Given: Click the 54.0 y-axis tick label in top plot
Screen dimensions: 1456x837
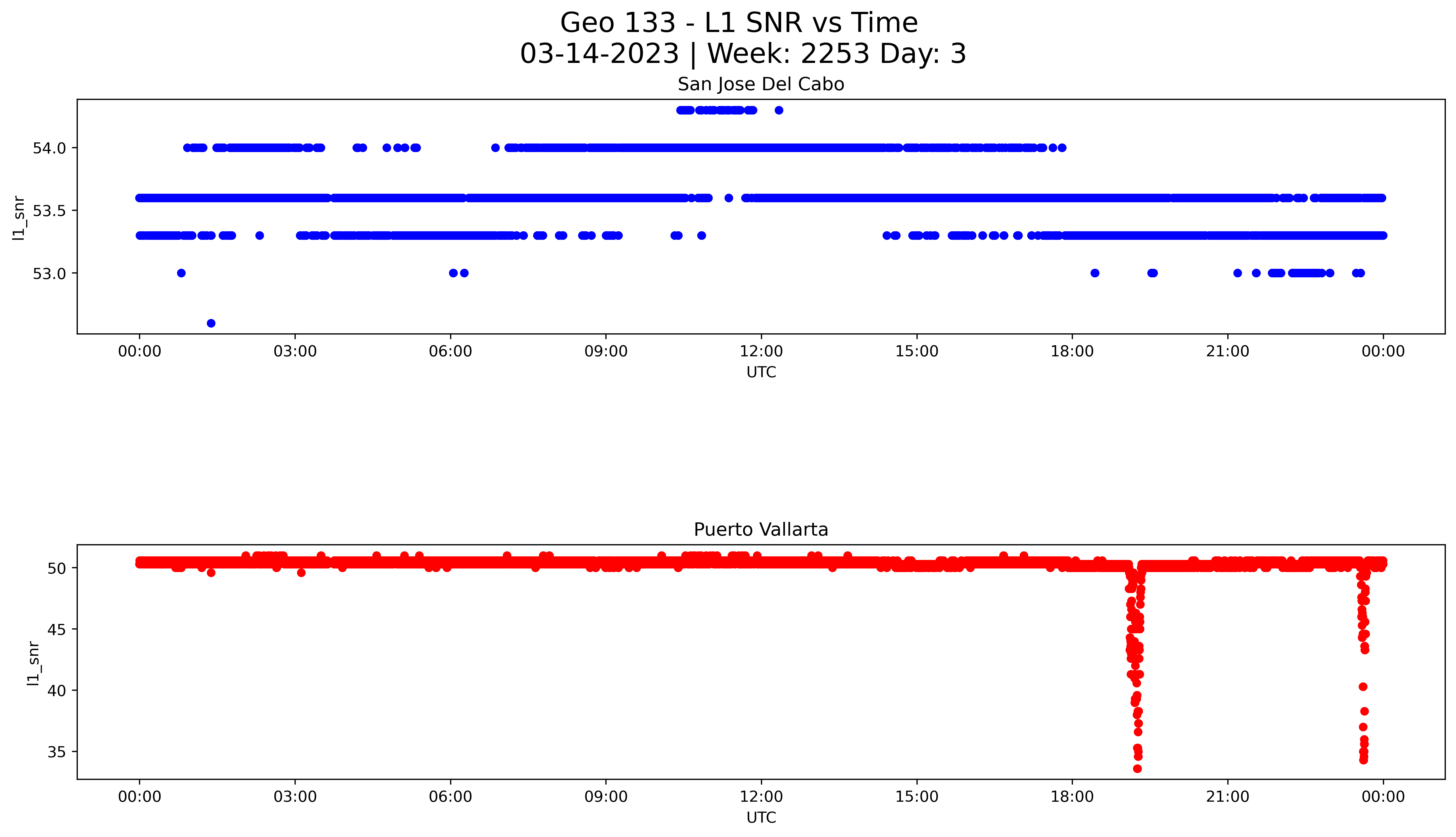Looking at the screenshot, I should click(49, 148).
